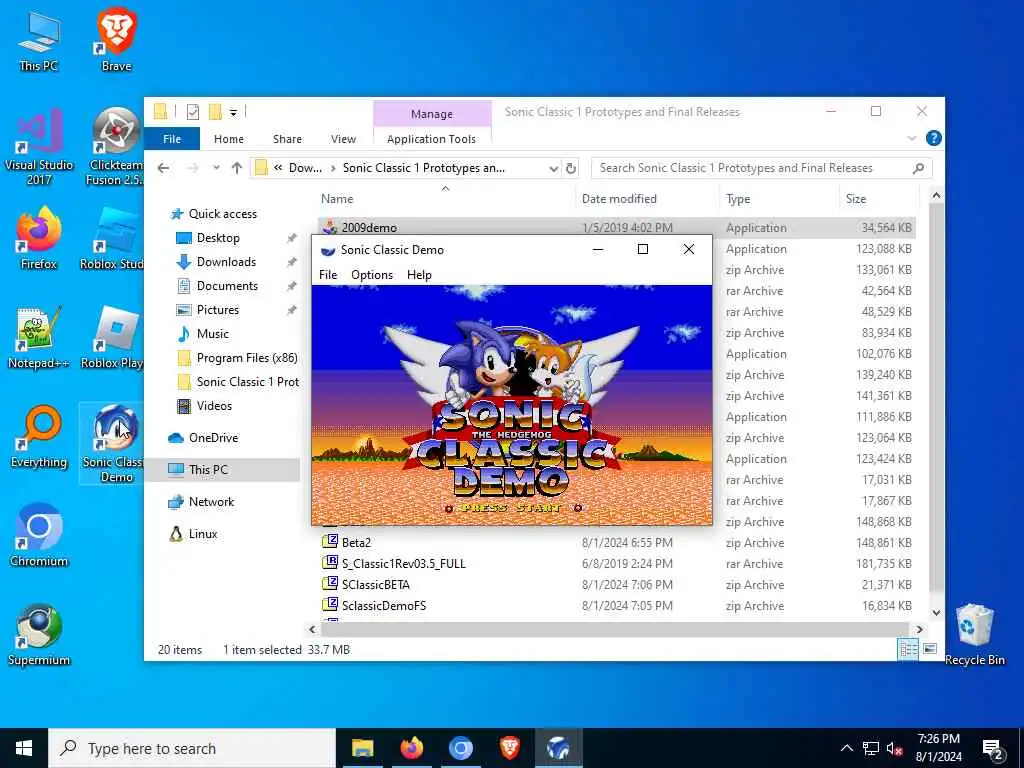Open Visual Studio 2017 desktop shortcut
Viewport: 1024px width, 768px height.
click(39, 148)
